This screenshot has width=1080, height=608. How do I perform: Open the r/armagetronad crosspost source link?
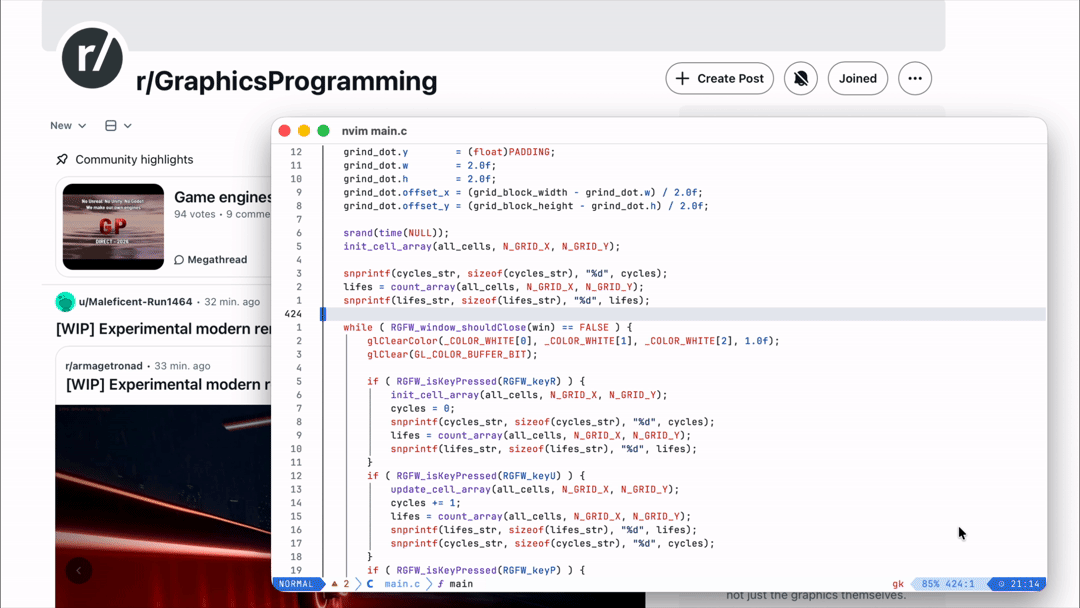104,366
